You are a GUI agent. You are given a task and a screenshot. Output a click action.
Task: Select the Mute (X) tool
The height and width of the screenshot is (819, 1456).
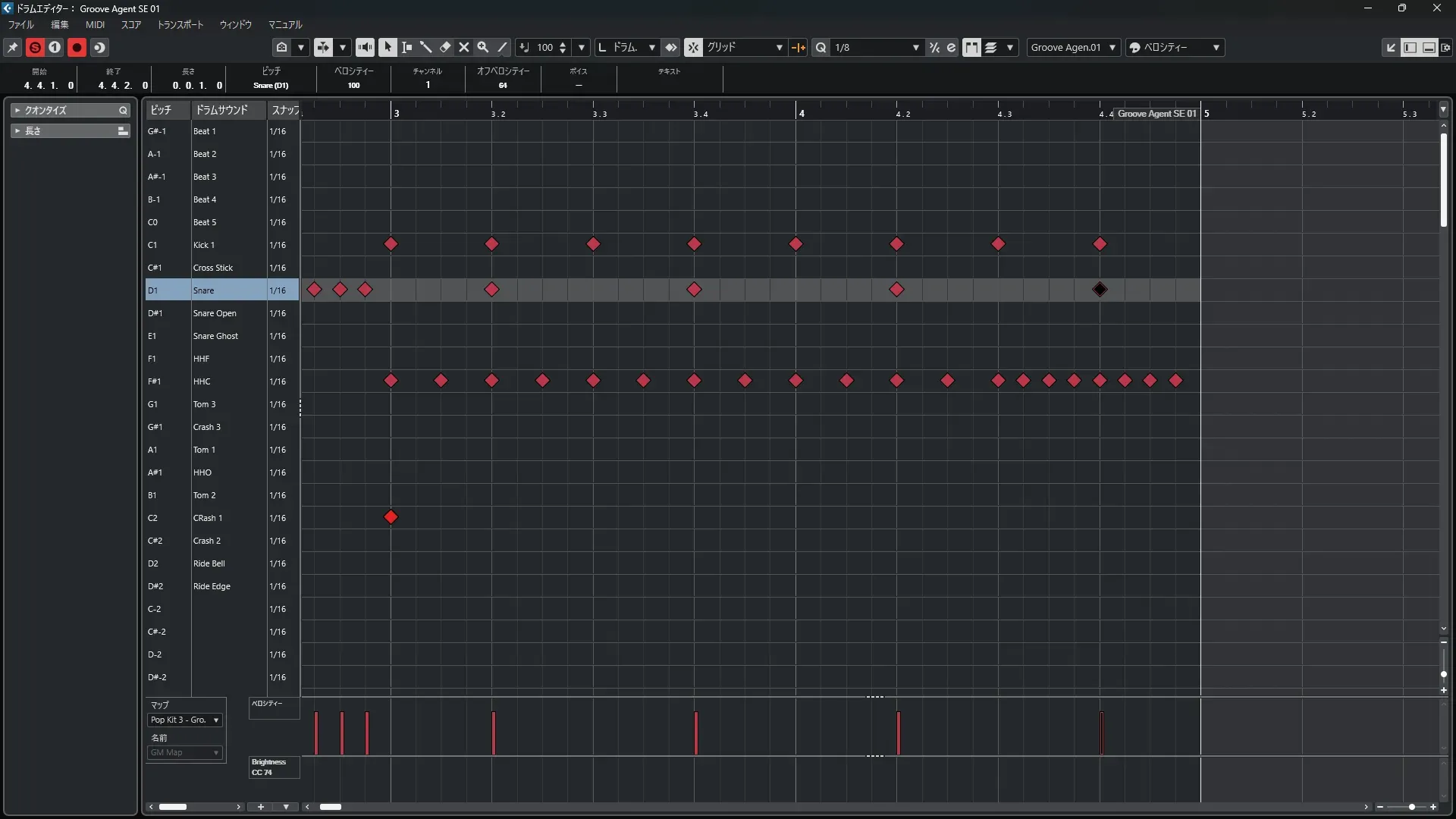pyautogui.click(x=464, y=47)
